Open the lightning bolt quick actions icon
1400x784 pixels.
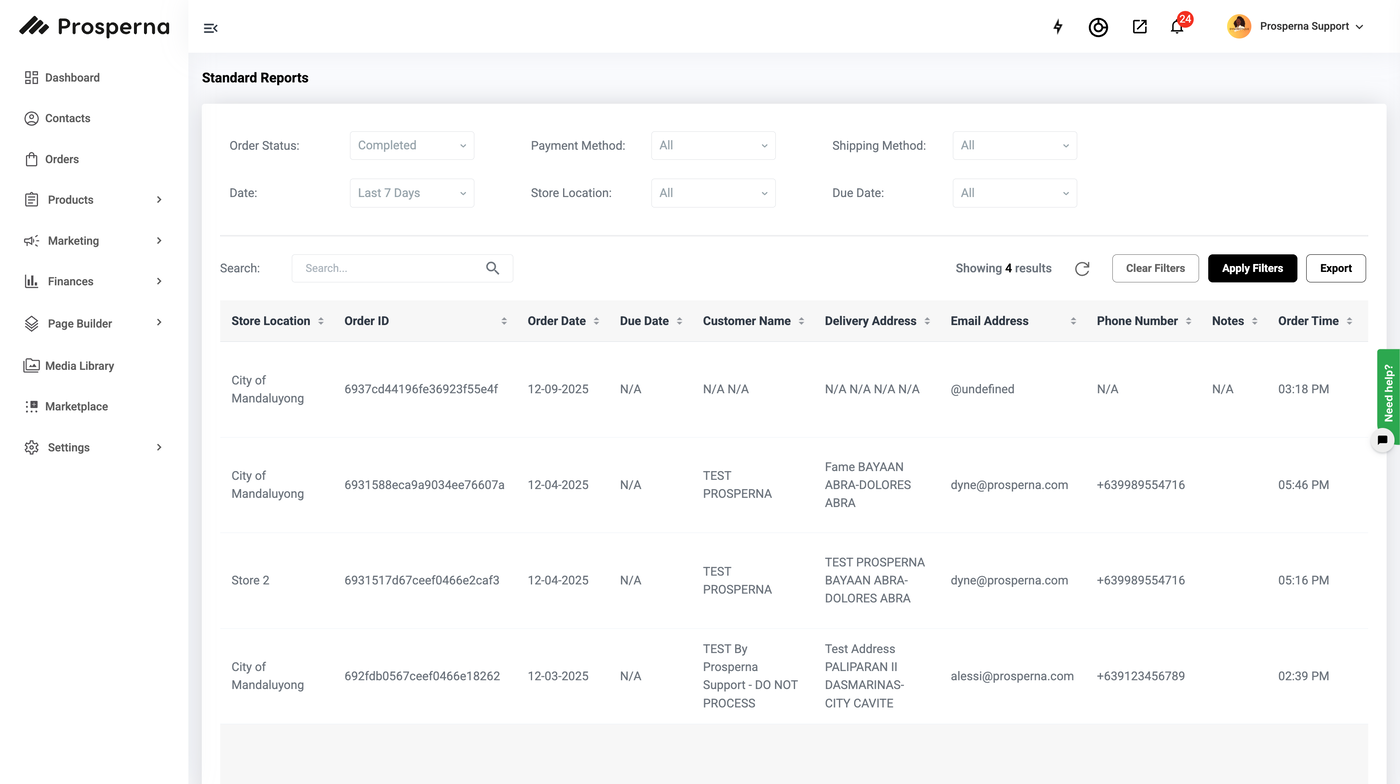pyautogui.click(x=1058, y=27)
